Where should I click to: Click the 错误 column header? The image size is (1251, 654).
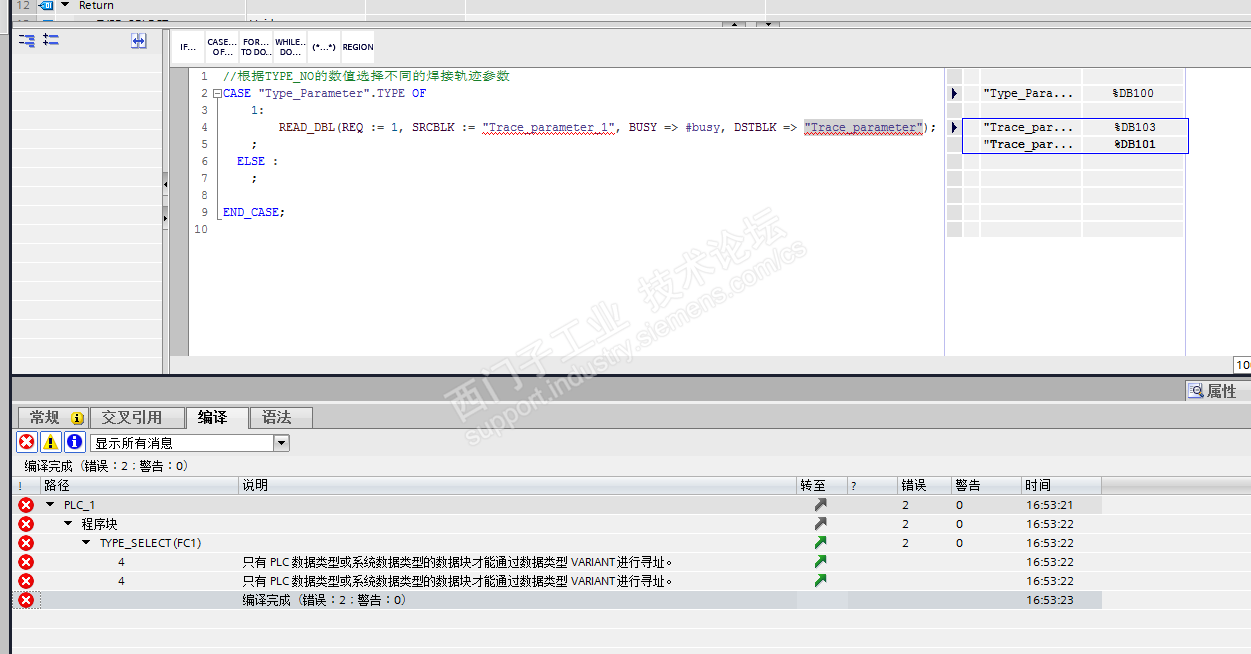[x=924, y=485]
